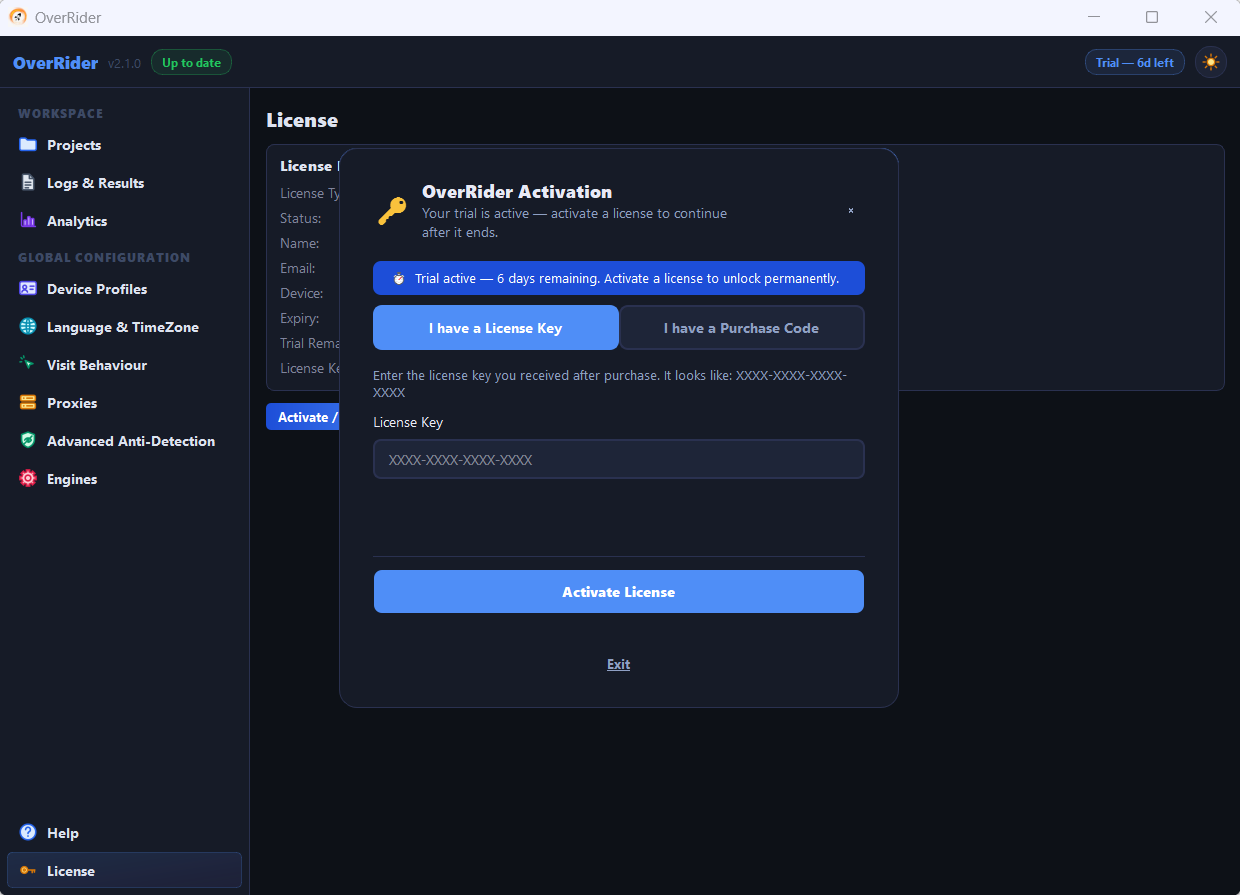
Task: Click the Activate button behind the dialog
Action: (303, 417)
